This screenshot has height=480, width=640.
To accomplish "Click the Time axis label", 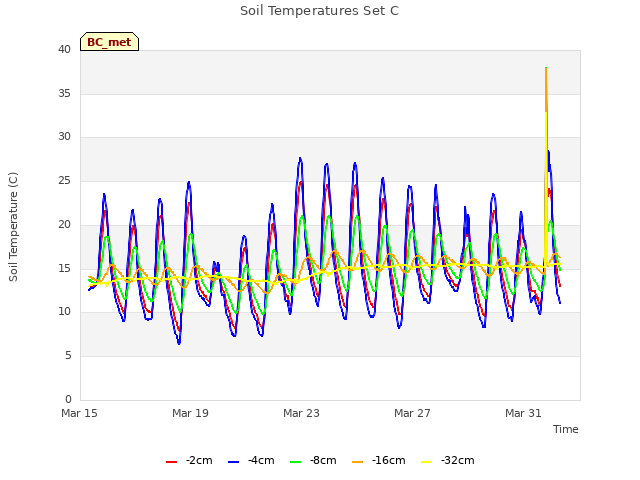I will coord(566,429).
